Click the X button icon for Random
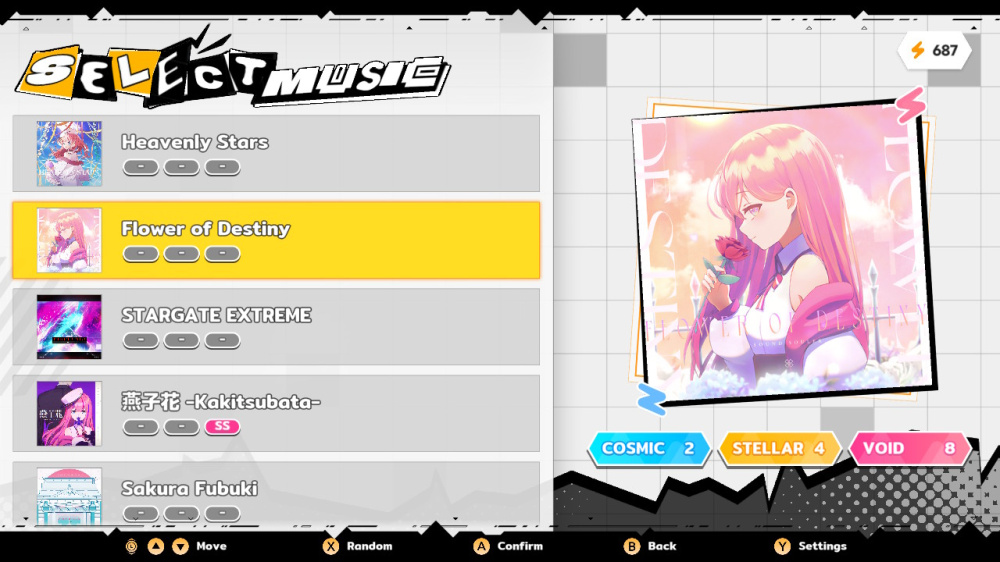 click(x=330, y=546)
